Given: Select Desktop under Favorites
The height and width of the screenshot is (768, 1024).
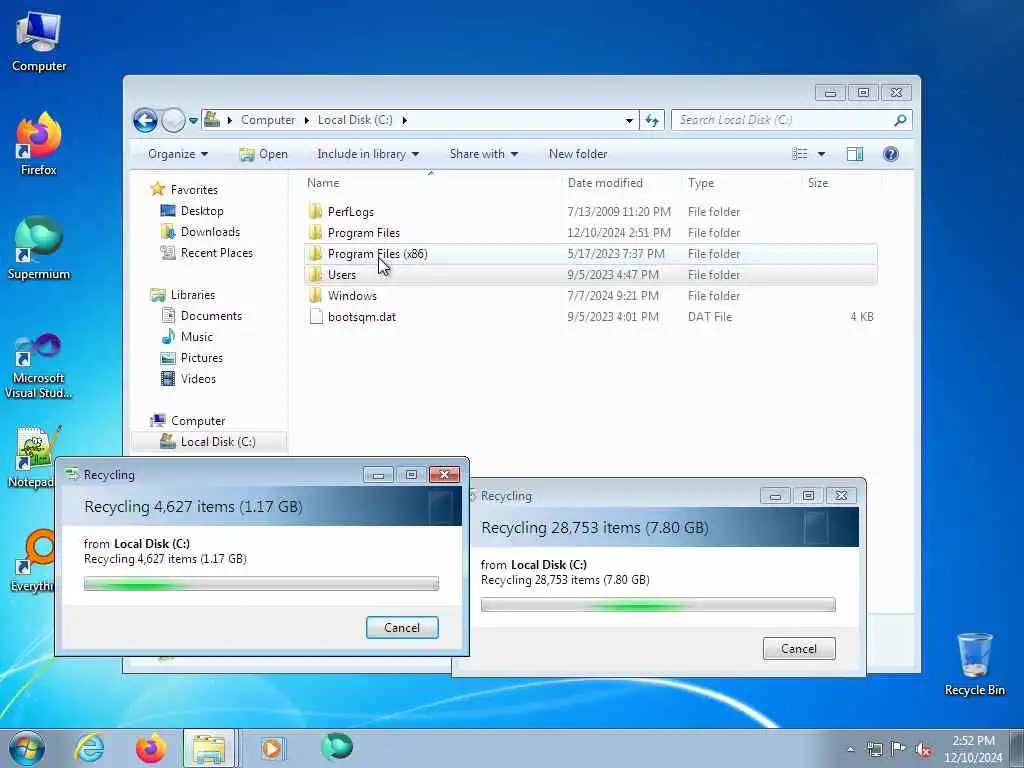Looking at the screenshot, I should pos(192,211).
